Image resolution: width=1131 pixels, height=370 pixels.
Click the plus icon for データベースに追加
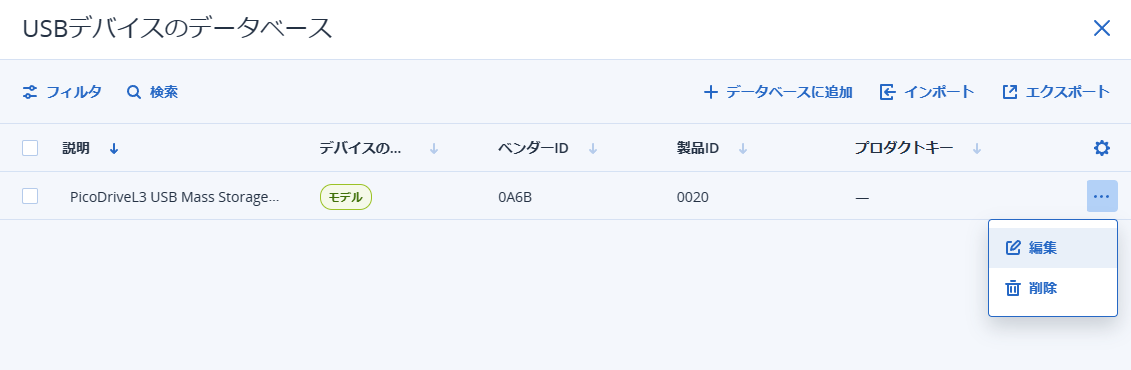coord(710,92)
